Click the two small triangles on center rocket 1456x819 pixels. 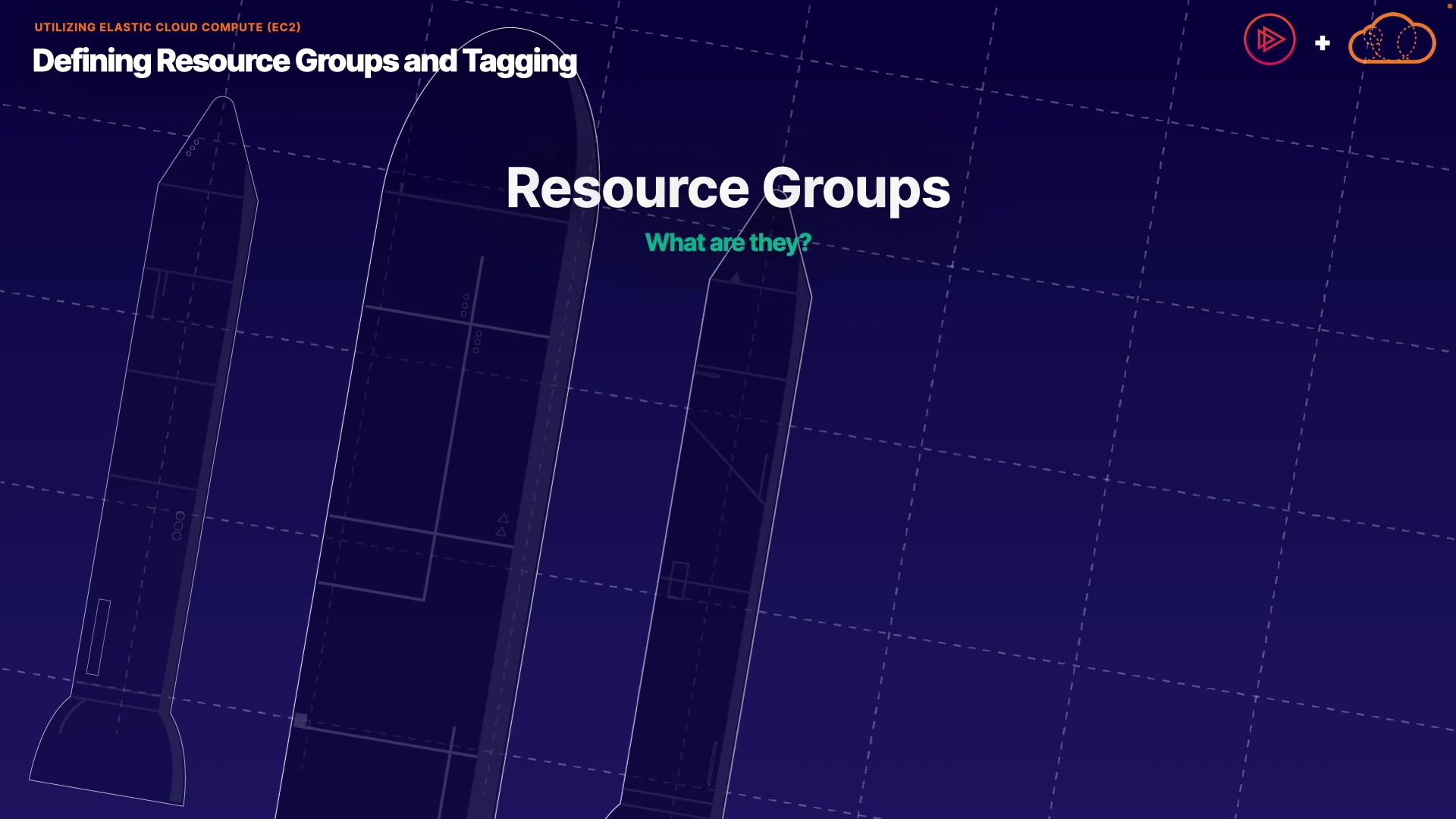(x=502, y=525)
